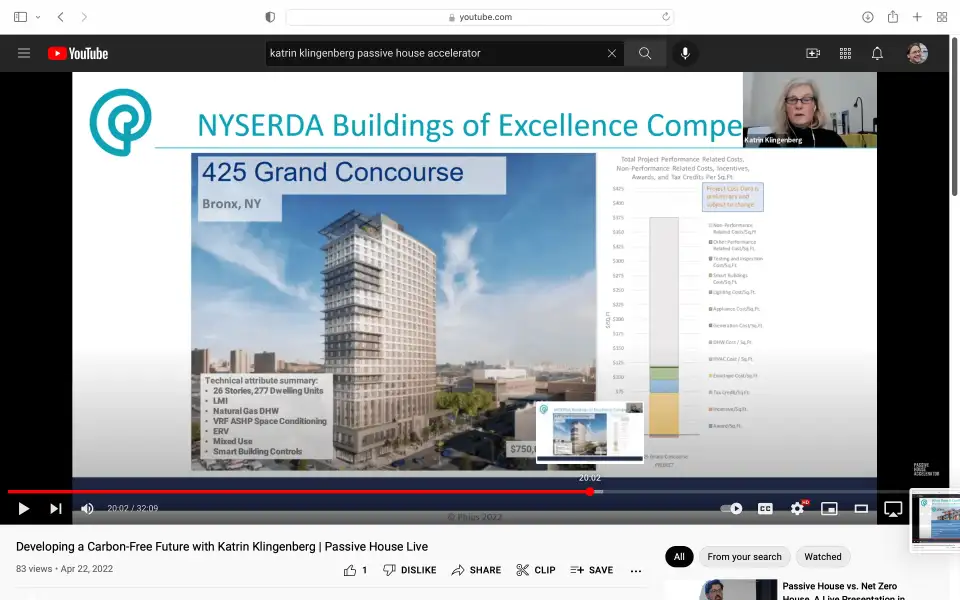Open more actions menu beside Save

point(636,570)
